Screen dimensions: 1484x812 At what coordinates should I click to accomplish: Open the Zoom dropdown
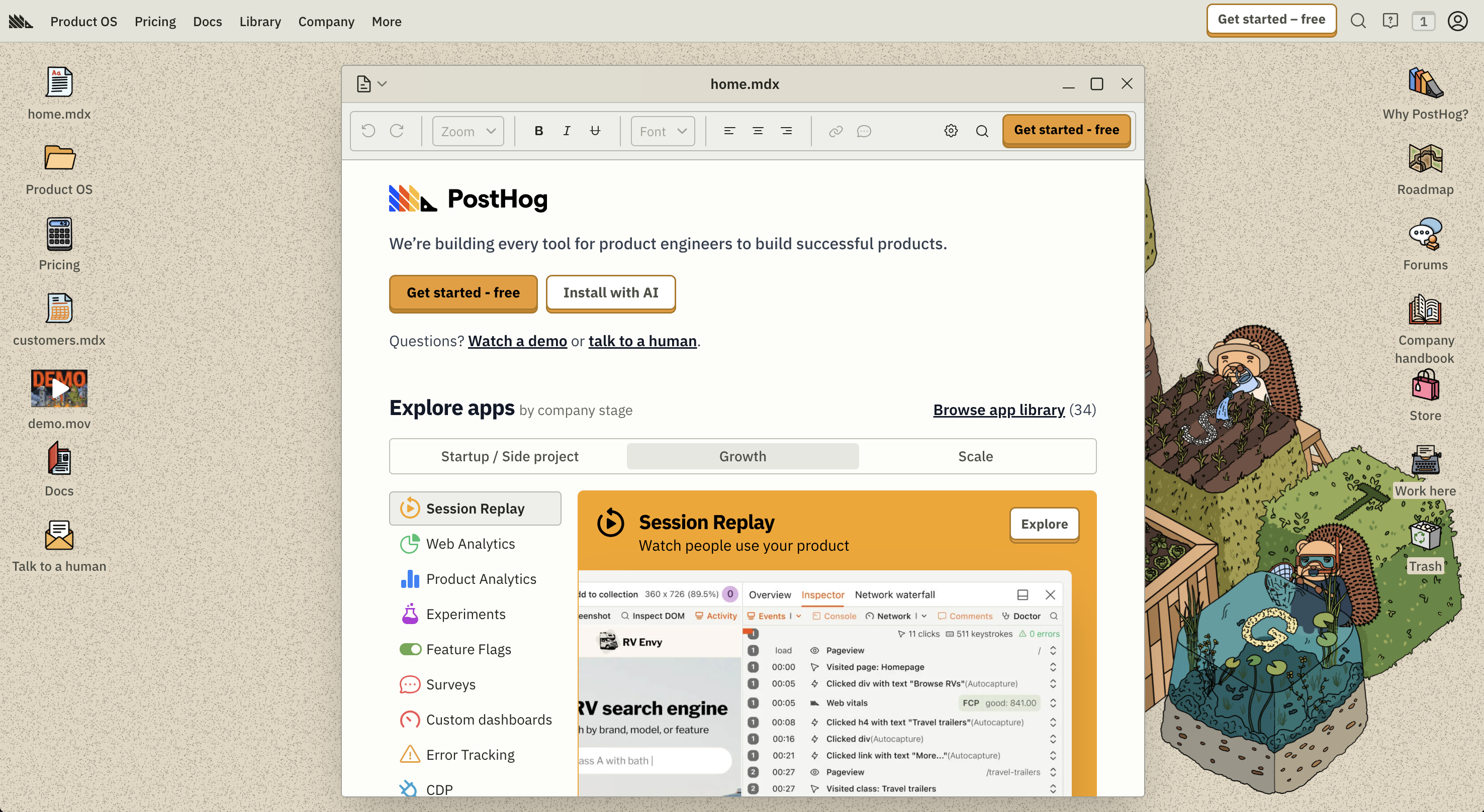tap(468, 131)
